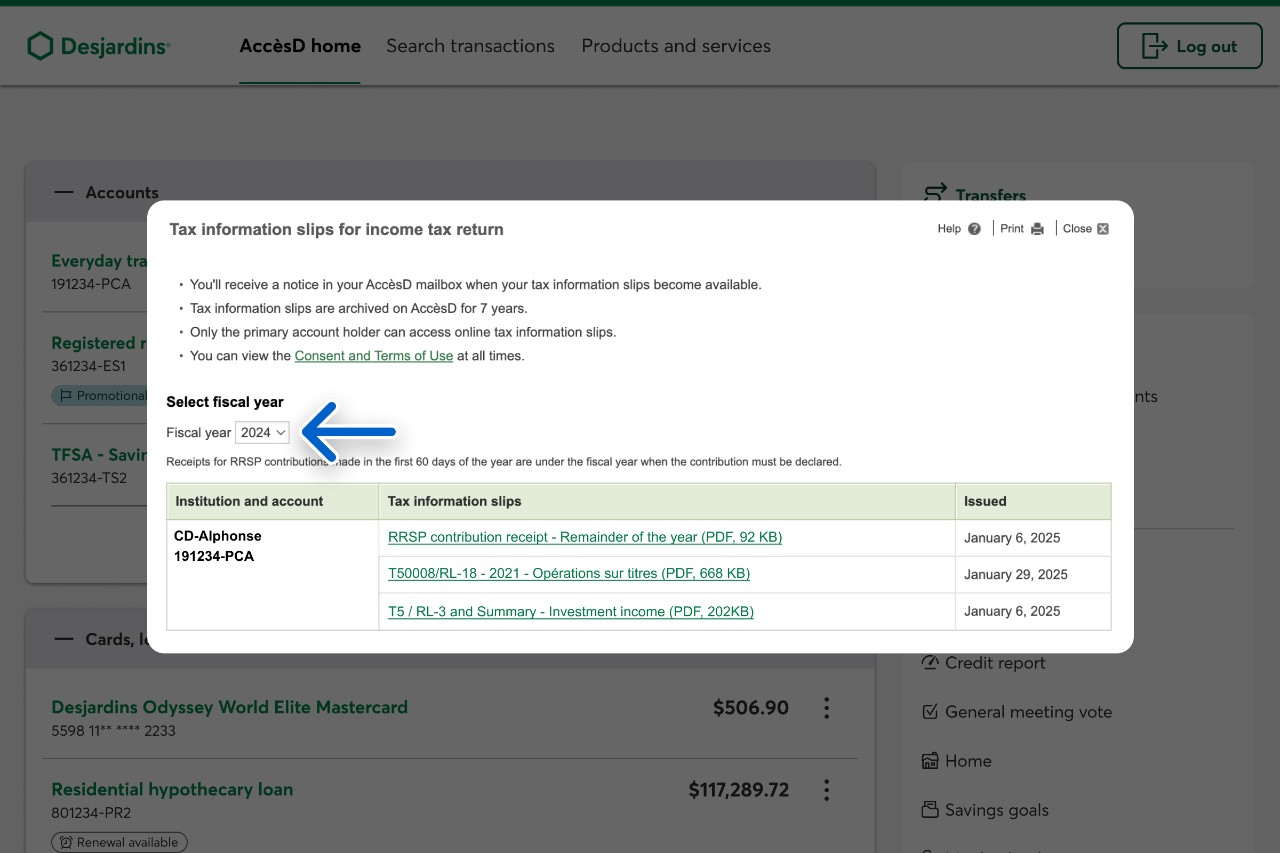Collapse the Cards and loans section
1280x853 pixels.
click(64, 639)
